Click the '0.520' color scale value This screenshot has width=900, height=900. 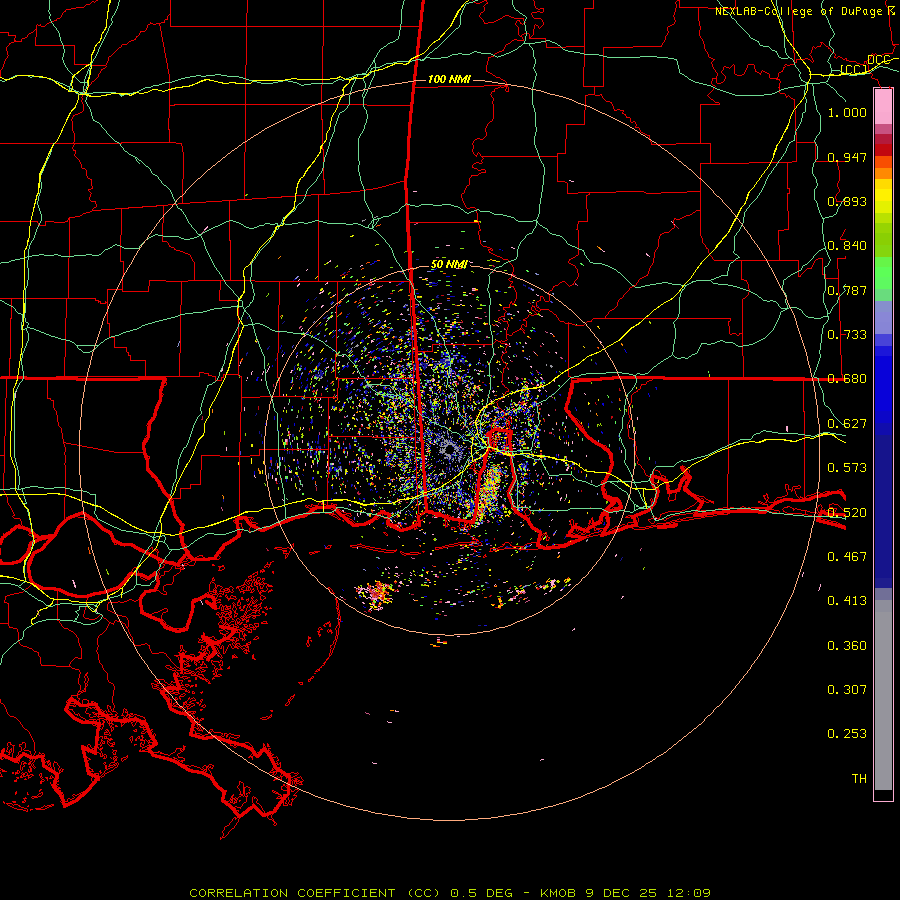pyautogui.click(x=847, y=513)
